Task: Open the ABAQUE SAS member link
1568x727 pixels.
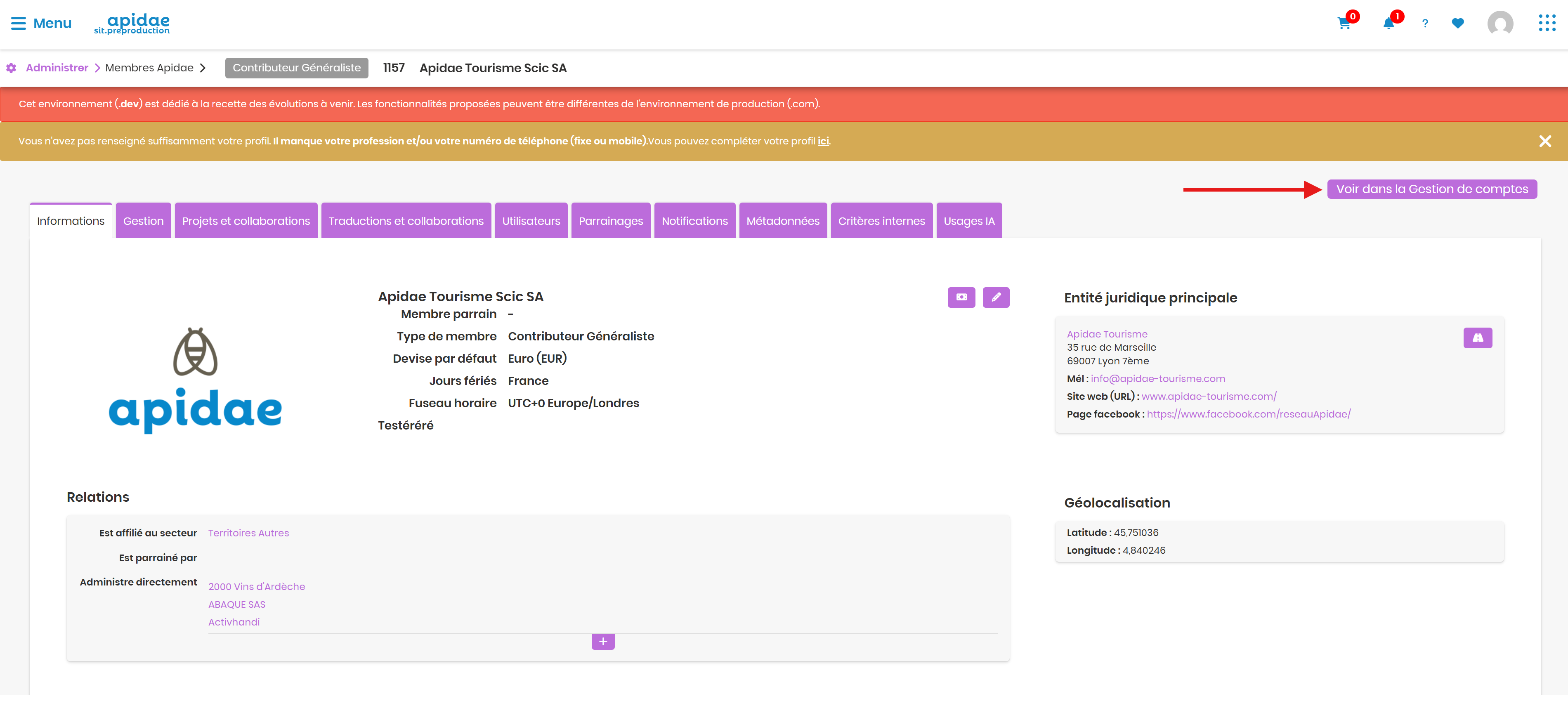Action: click(x=237, y=604)
